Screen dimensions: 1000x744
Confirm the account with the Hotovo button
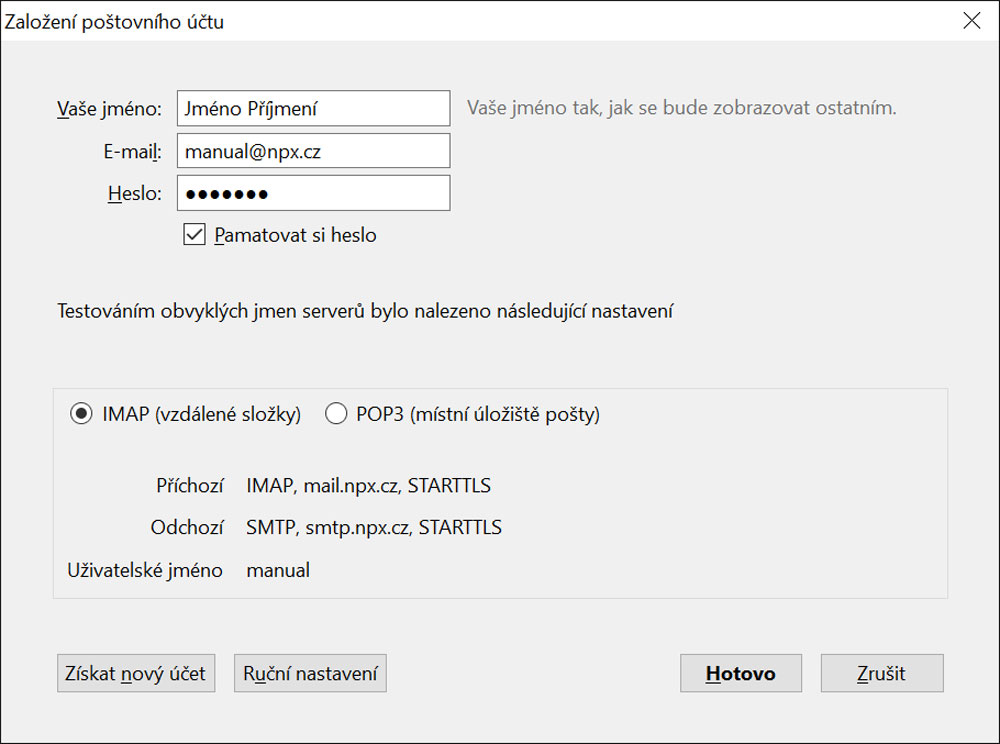click(x=740, y=673)
